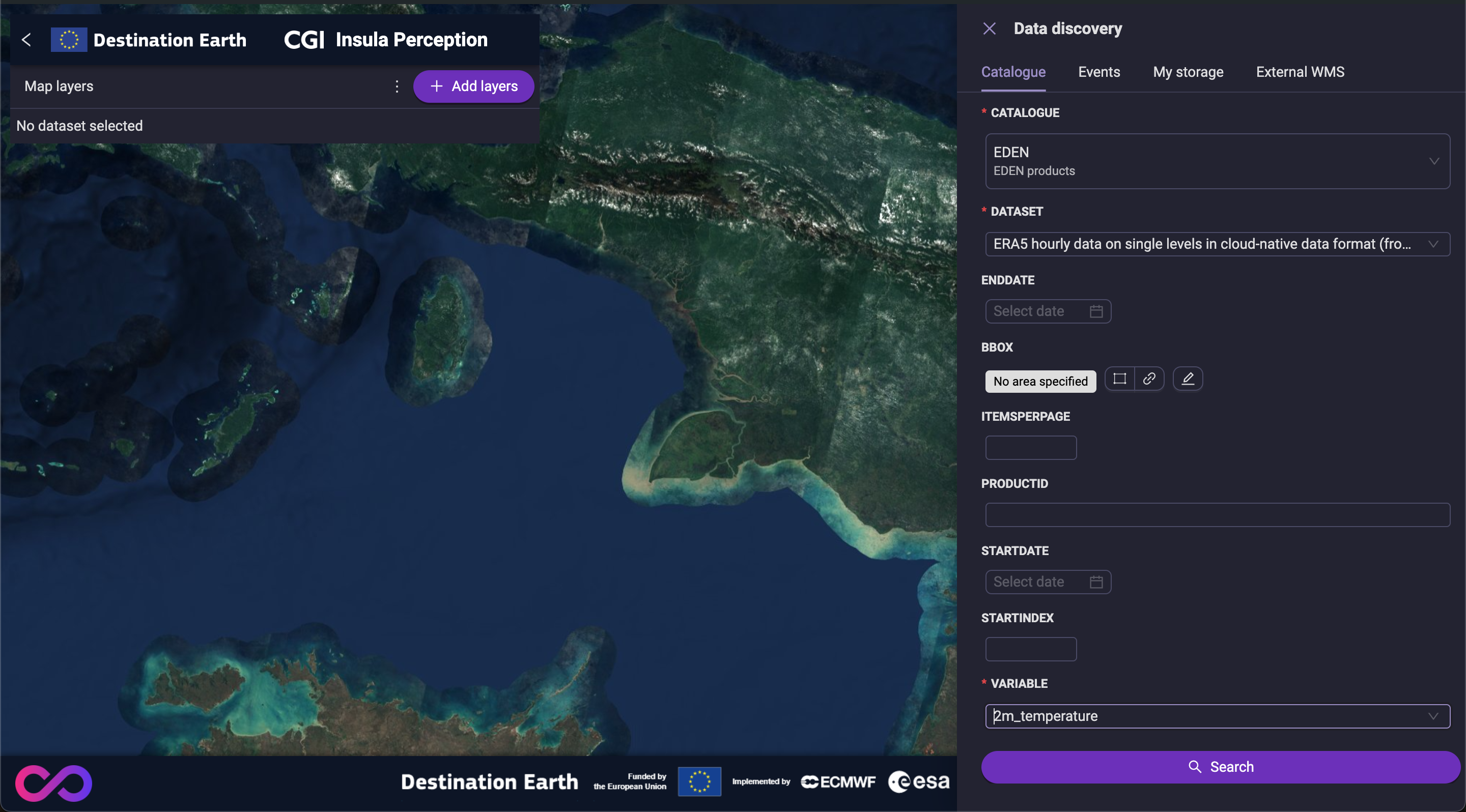Click the Destination Earth footer wordmark

[x=489, y=782]
